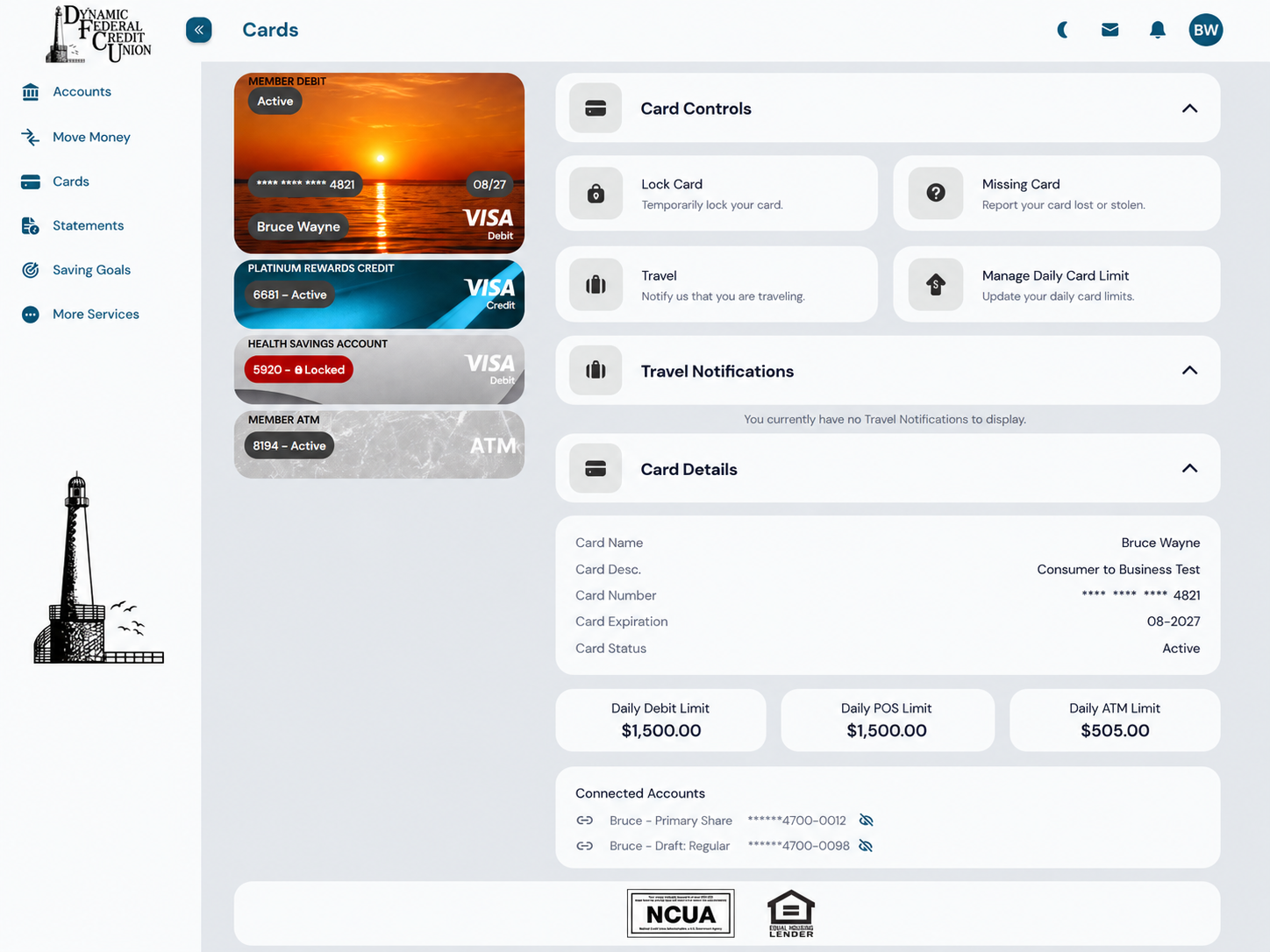1270x952 pixels.
Task: Open messages envelope icon
Action: (1109, 30)
